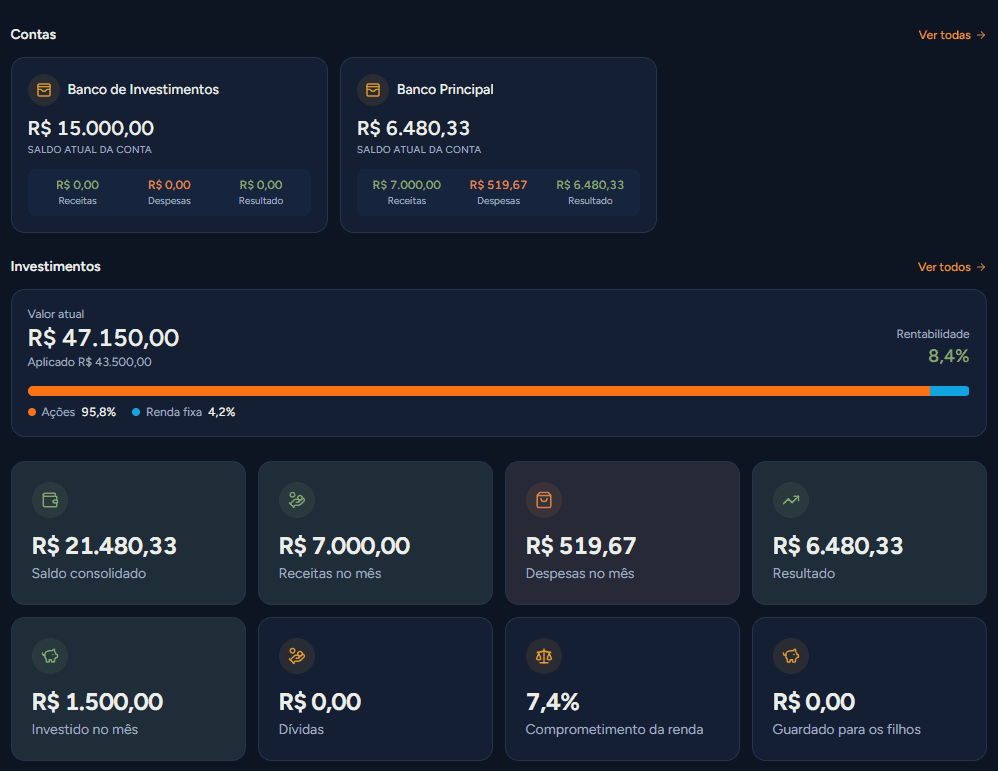Image resolution: width=998 pixels, height=771 pixels.
Task: Open the Ver todos investments link
Action: [x=952, y=267]
